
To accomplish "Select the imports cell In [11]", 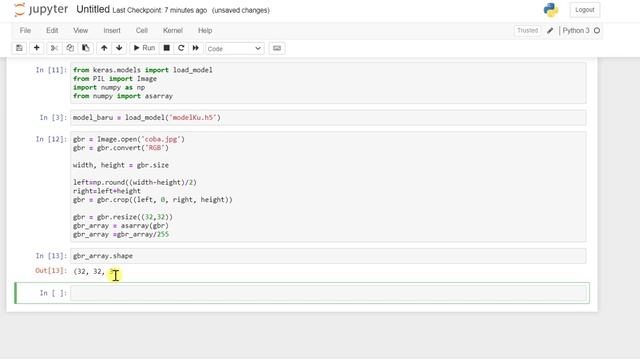I will [x=328, y=83].
